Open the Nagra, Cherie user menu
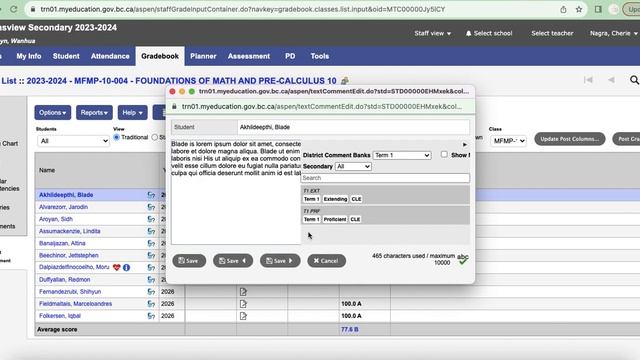Image resolution: width=640 pixels, height=360 pixels. pyautogui.click(x=613, y=33)
